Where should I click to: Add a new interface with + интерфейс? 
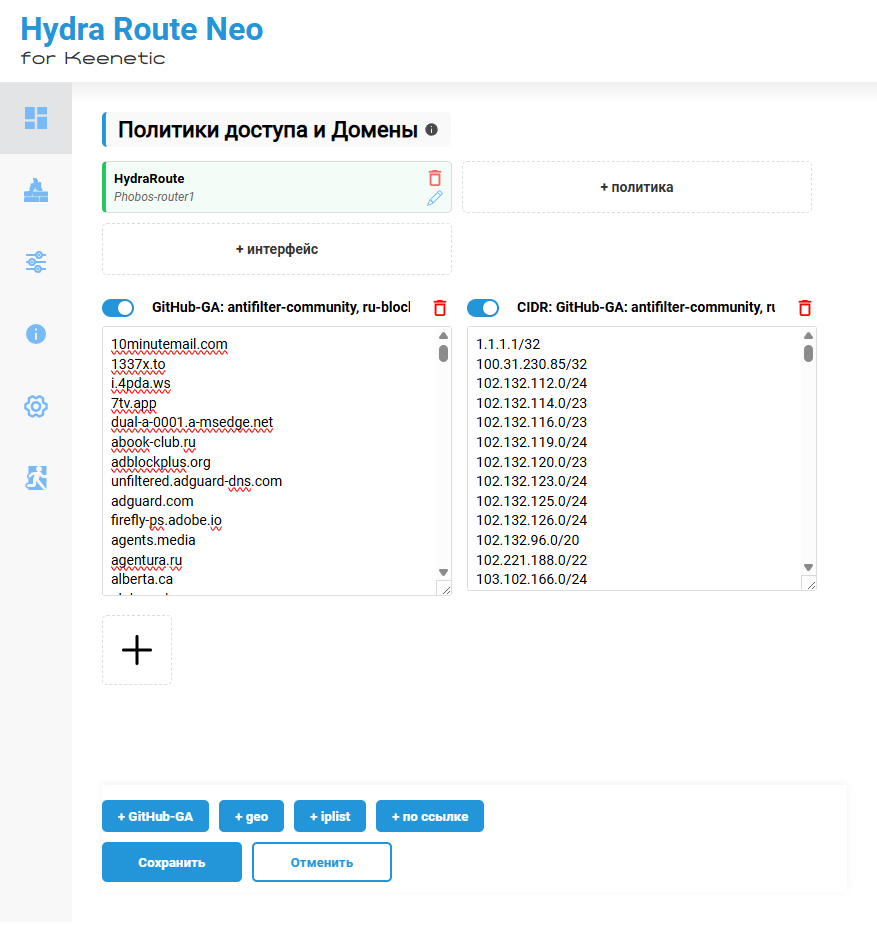tap(276, 249)
